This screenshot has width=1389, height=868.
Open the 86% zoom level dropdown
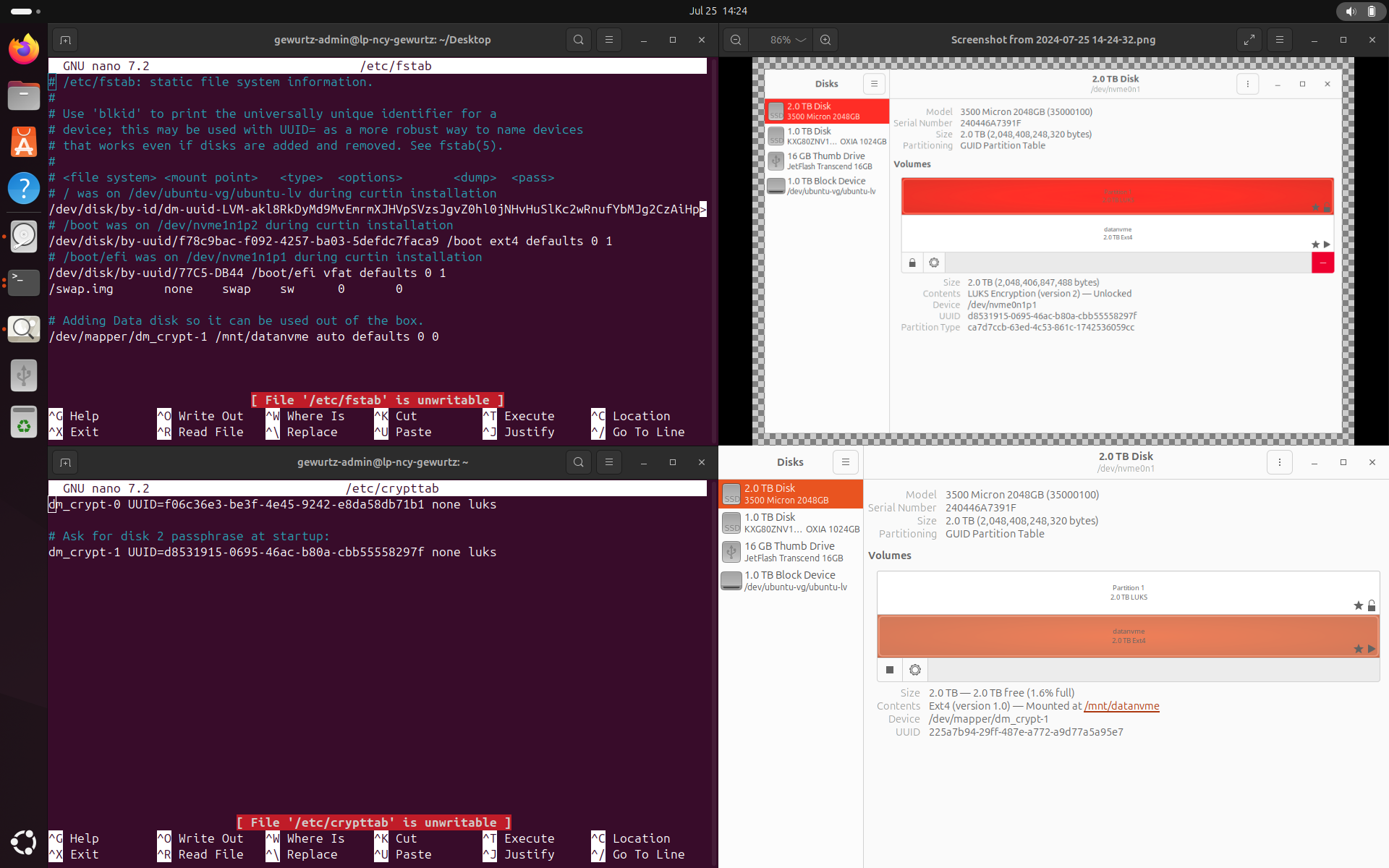[x=783, y=40]
